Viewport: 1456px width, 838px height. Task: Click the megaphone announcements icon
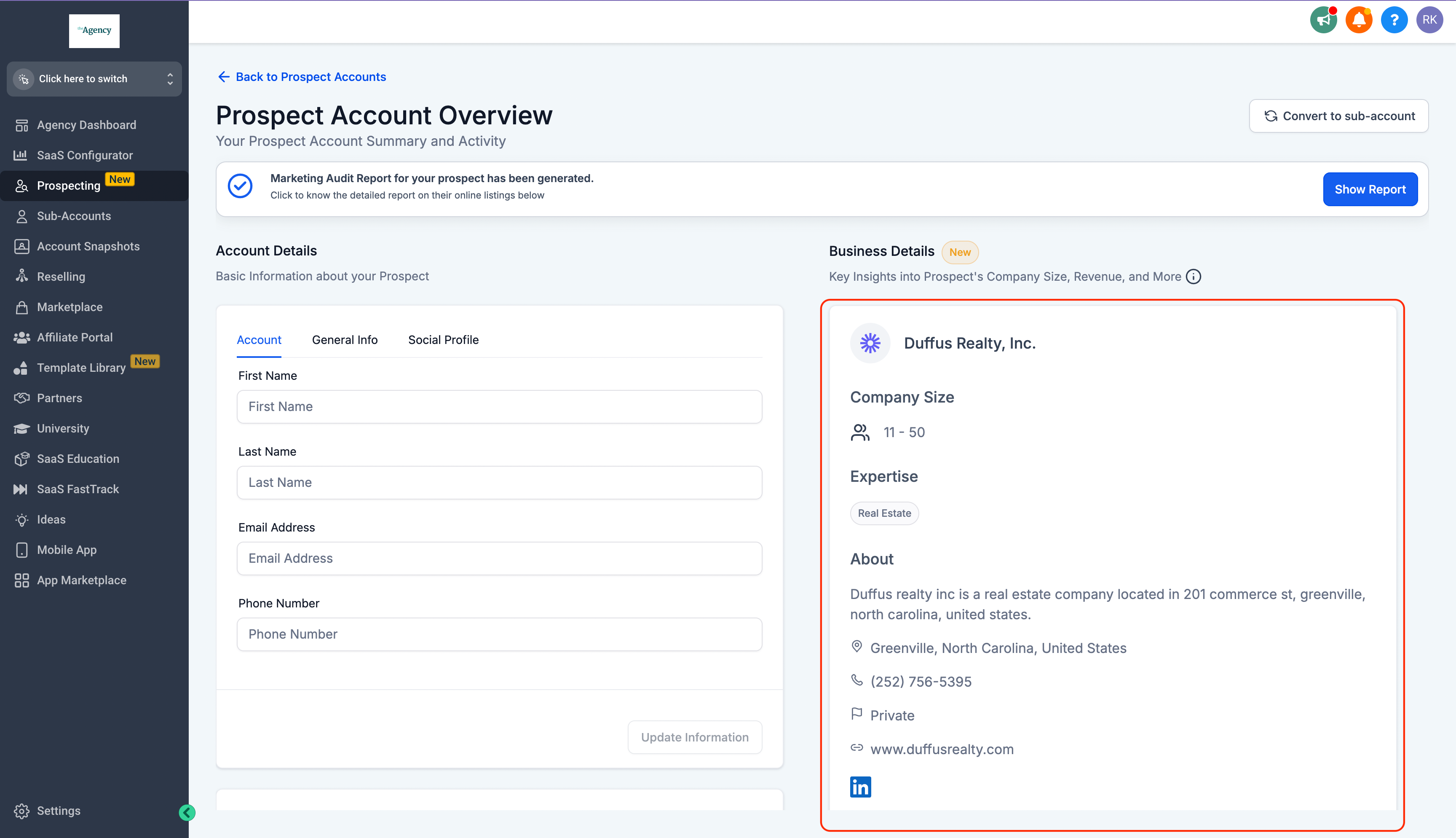click(1324, 20)
